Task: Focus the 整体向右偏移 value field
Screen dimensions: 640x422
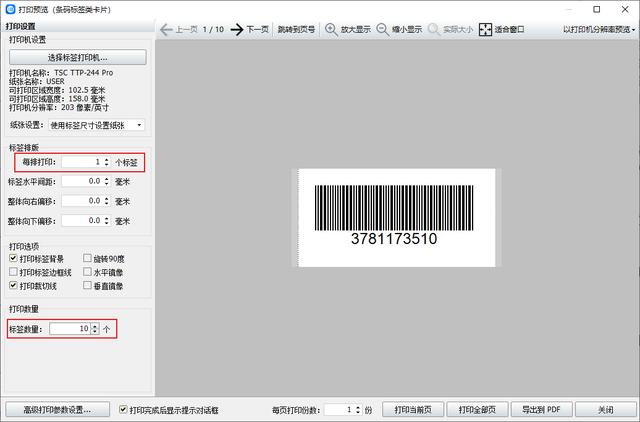Action: click(x=82, y=201)
